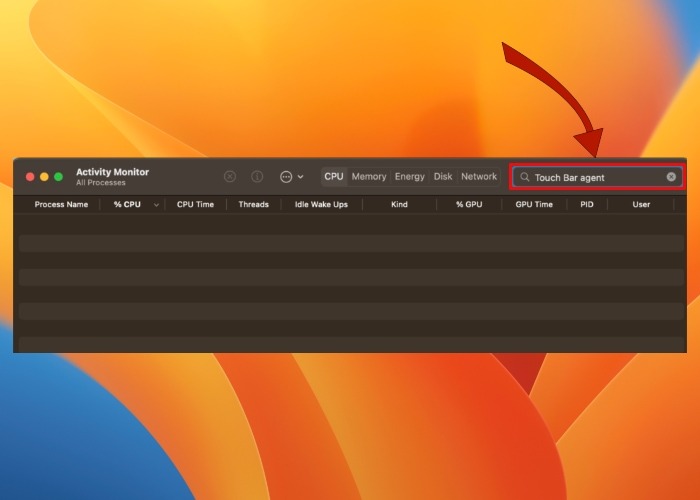Toggle sort order on % CPU column
Viewport: 700px width, 500px height.
127,204
